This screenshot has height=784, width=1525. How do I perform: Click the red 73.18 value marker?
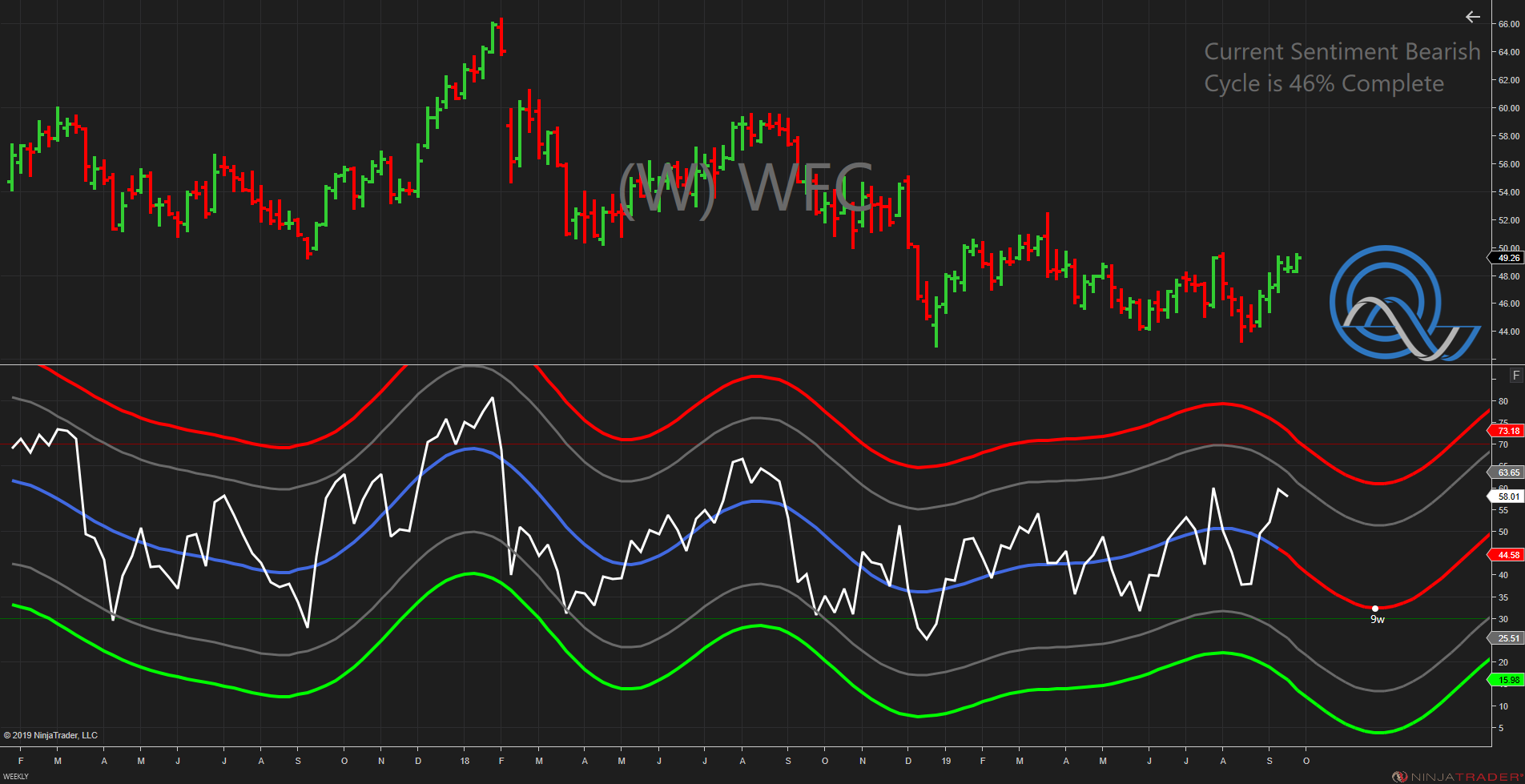(x=1507, y=431)
